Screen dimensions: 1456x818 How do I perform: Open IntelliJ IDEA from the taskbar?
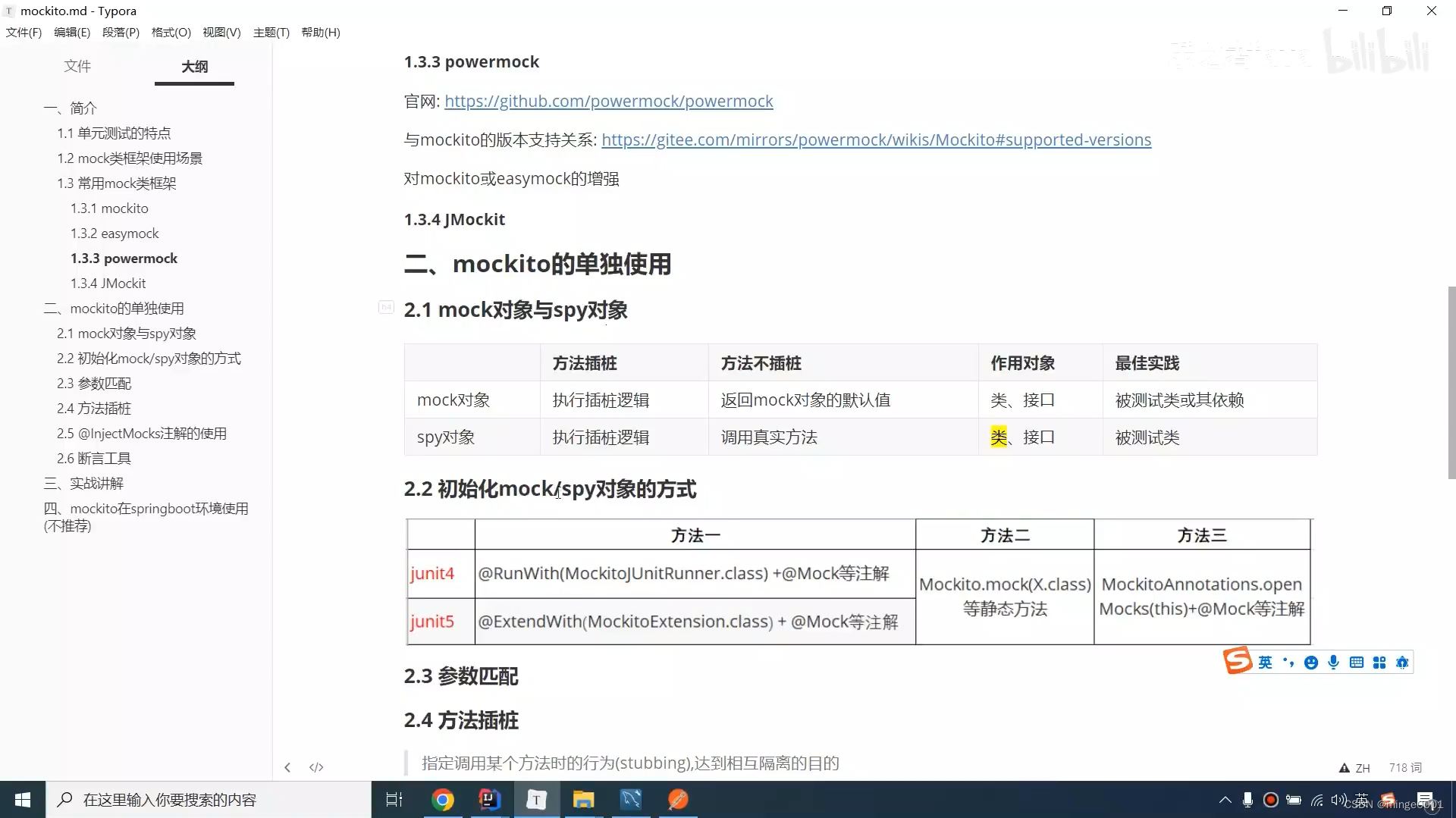[x=489, y=800]
